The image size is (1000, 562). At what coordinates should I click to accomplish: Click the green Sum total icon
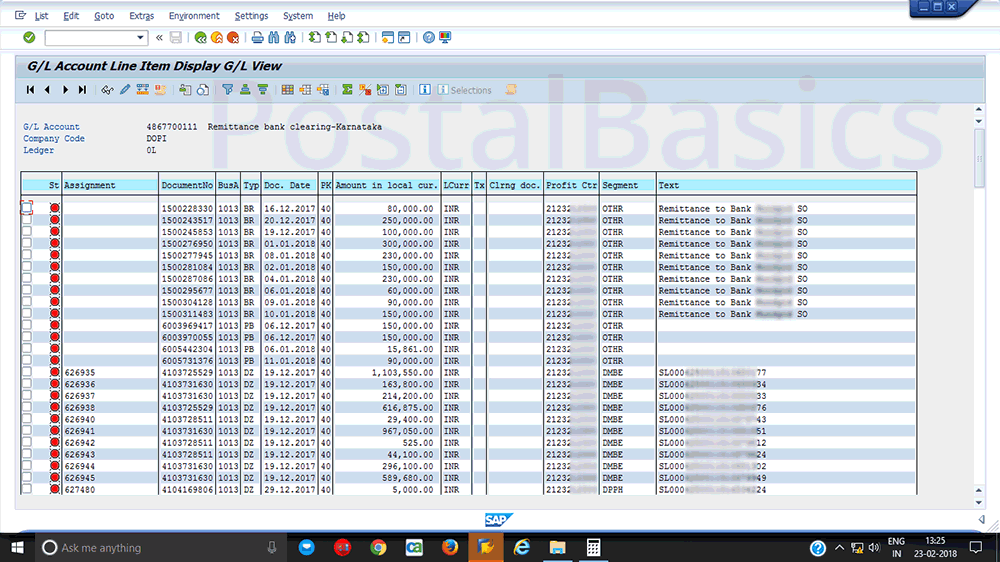tap(347, 90)
